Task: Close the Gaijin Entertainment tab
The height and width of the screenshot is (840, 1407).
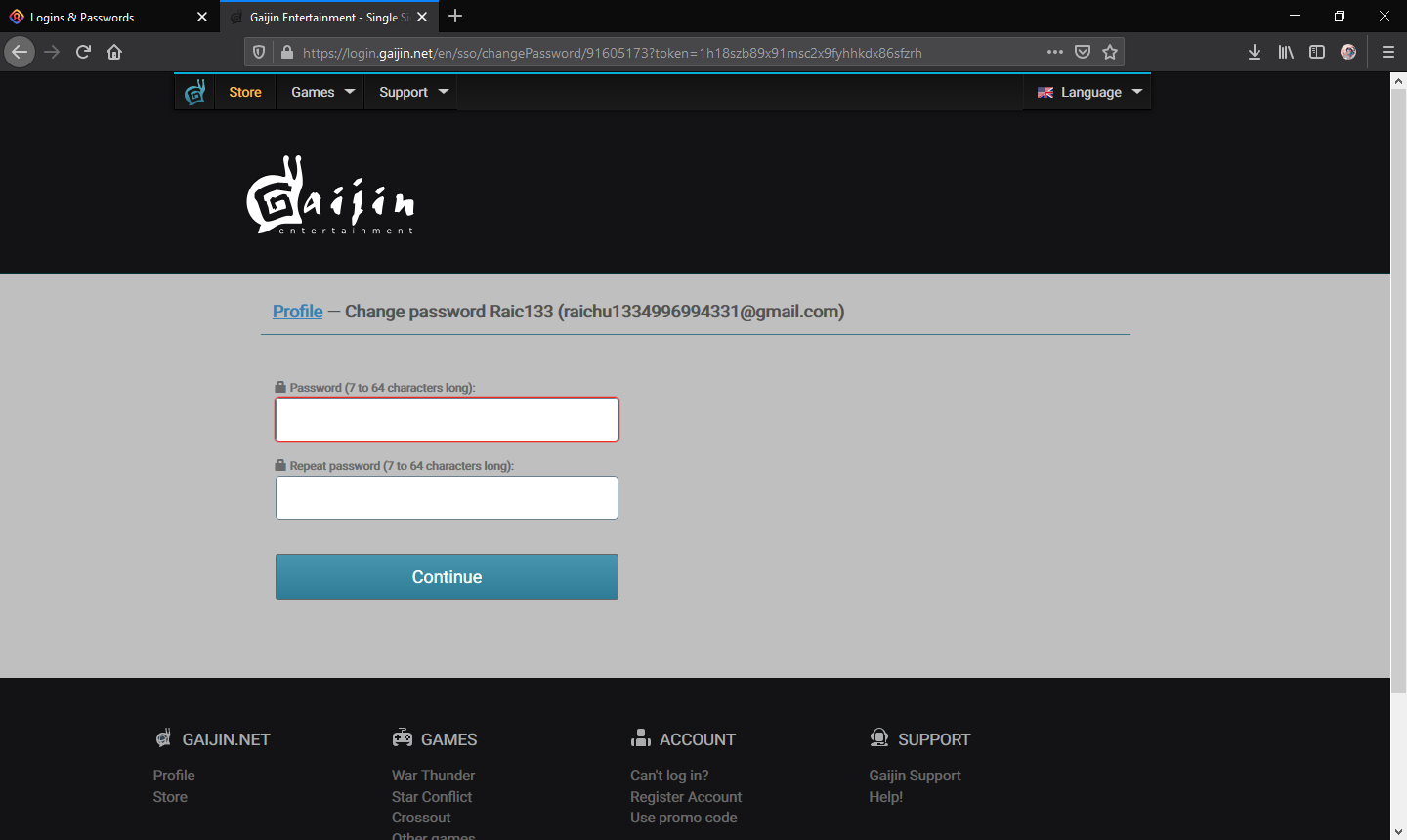Action: coord(422,17)
